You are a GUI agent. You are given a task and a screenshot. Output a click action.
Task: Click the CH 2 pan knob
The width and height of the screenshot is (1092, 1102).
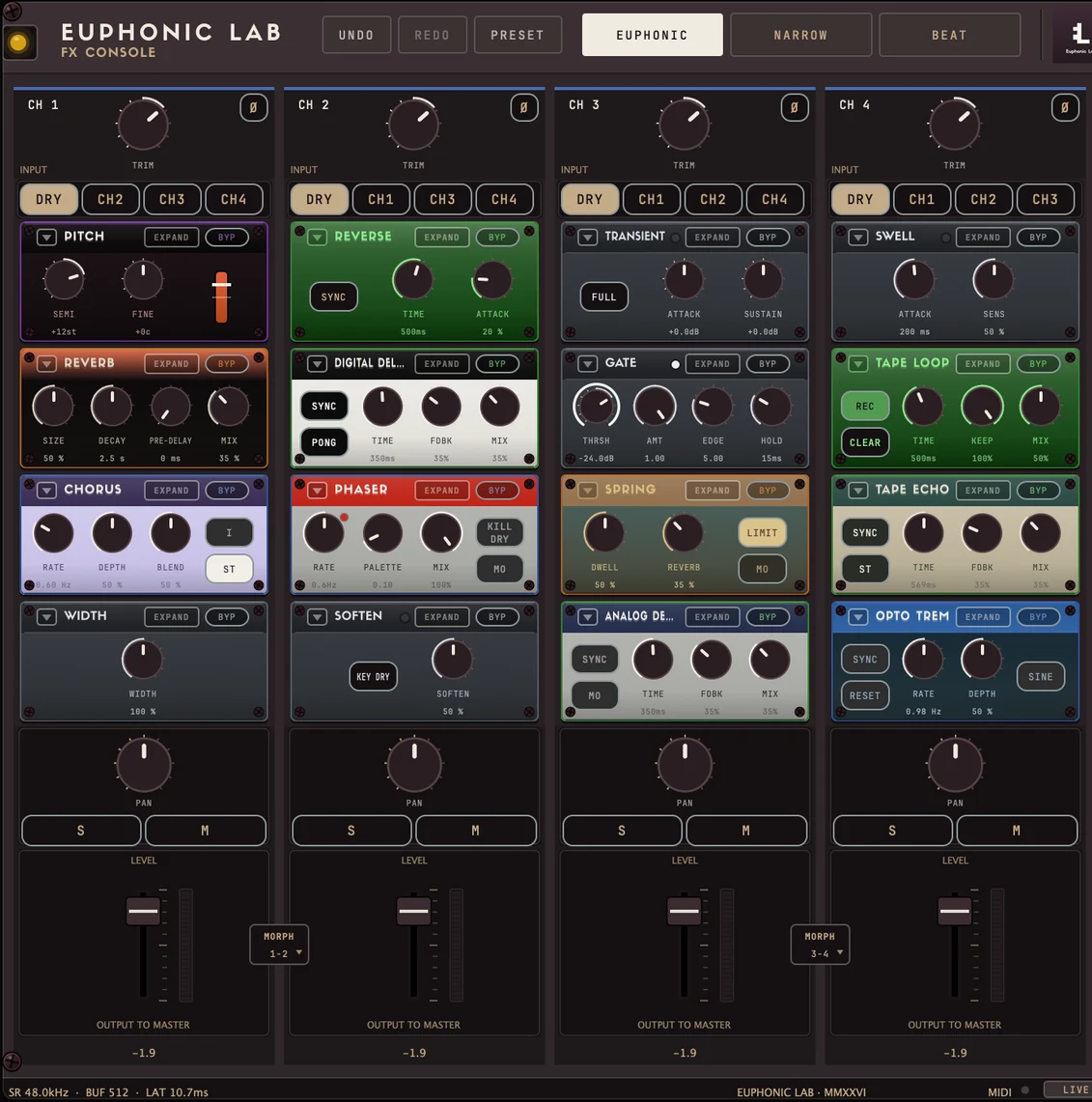[414, 765]
